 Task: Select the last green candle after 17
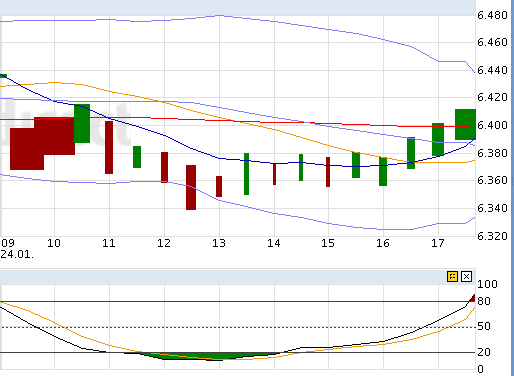pyautogui.click(x=465, y=124)
